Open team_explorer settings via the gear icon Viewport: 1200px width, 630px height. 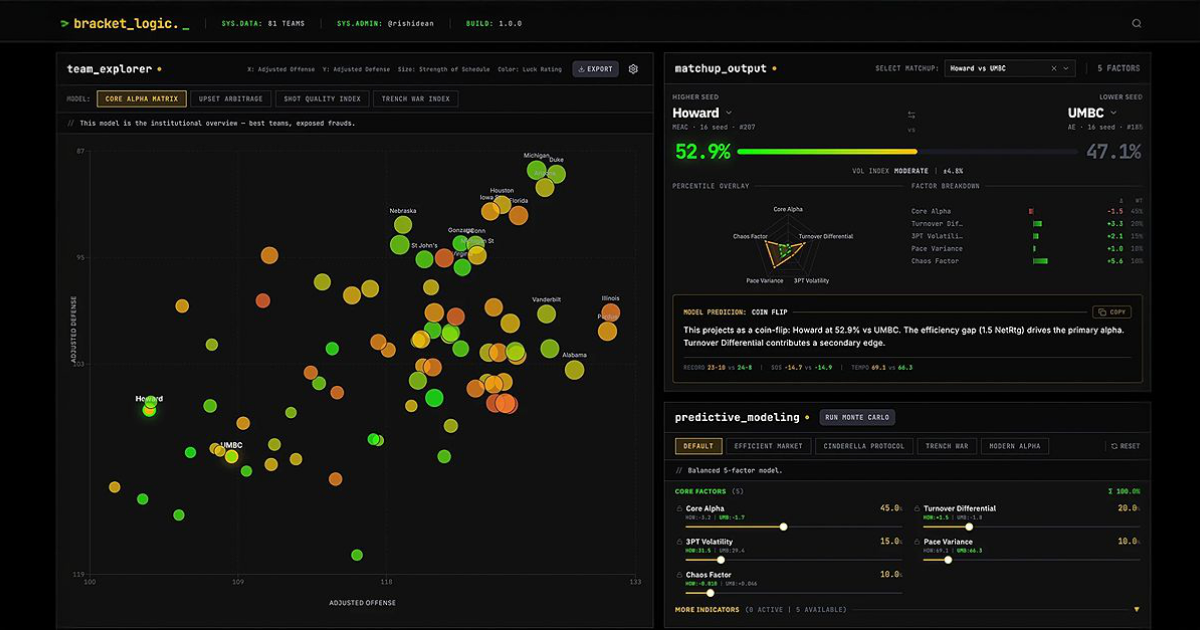tap(632, 69)
